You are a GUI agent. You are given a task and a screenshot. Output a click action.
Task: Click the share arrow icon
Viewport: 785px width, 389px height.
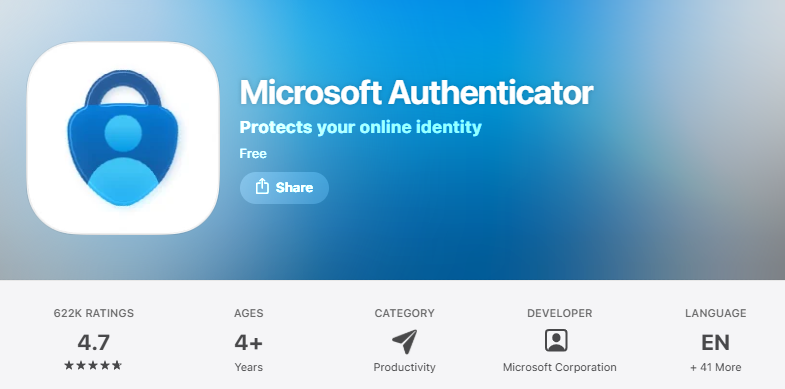262,187
